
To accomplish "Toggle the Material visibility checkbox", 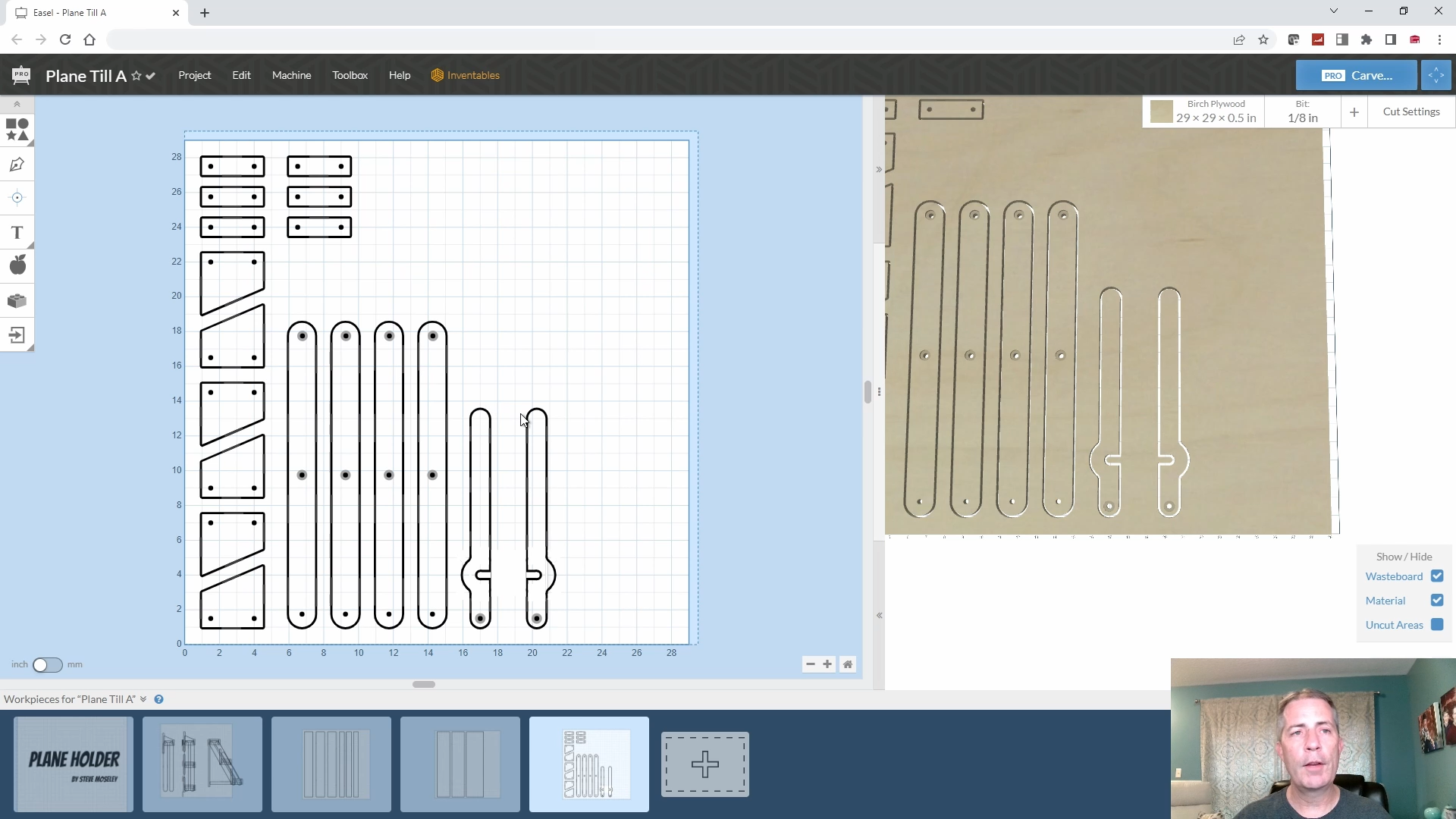I will coord(1438,600).
